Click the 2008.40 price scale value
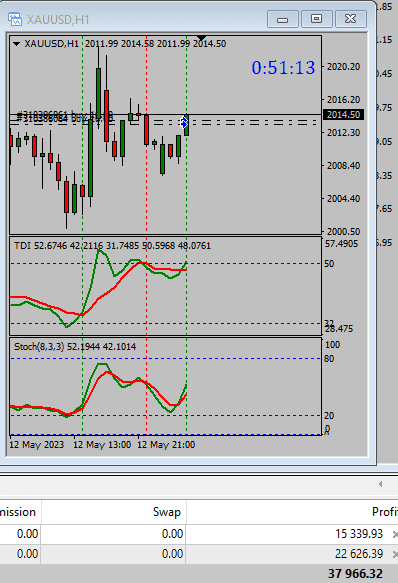Viewport: 398px width, 583px height. coord(343,165)
